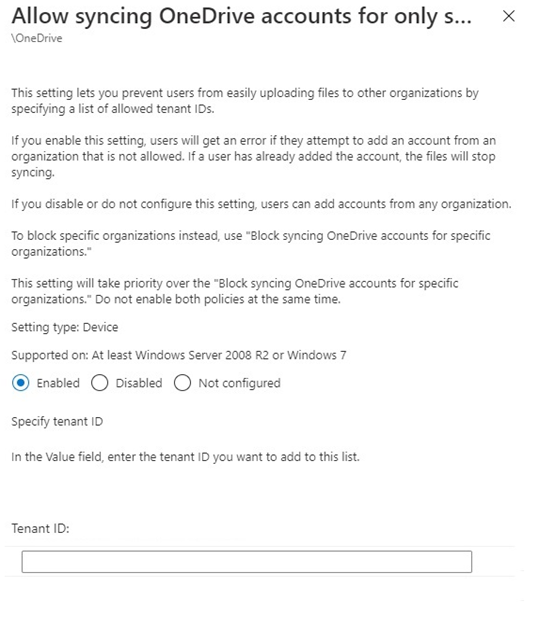Close the OneDrive policy settings pane
This screenshot has width=539, height=629.
pyautogui.click(x=509, y=16)
